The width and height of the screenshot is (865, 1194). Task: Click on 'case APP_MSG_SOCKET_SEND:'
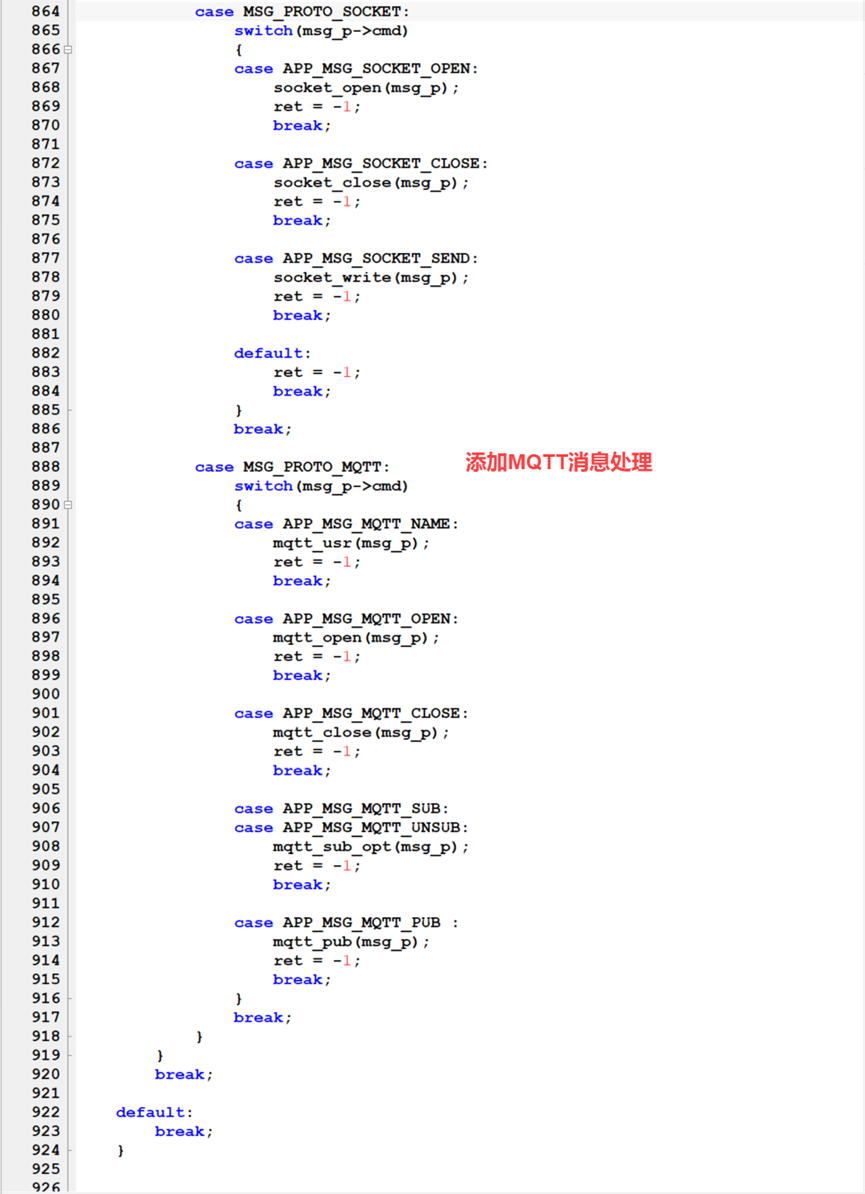point(356,259)
